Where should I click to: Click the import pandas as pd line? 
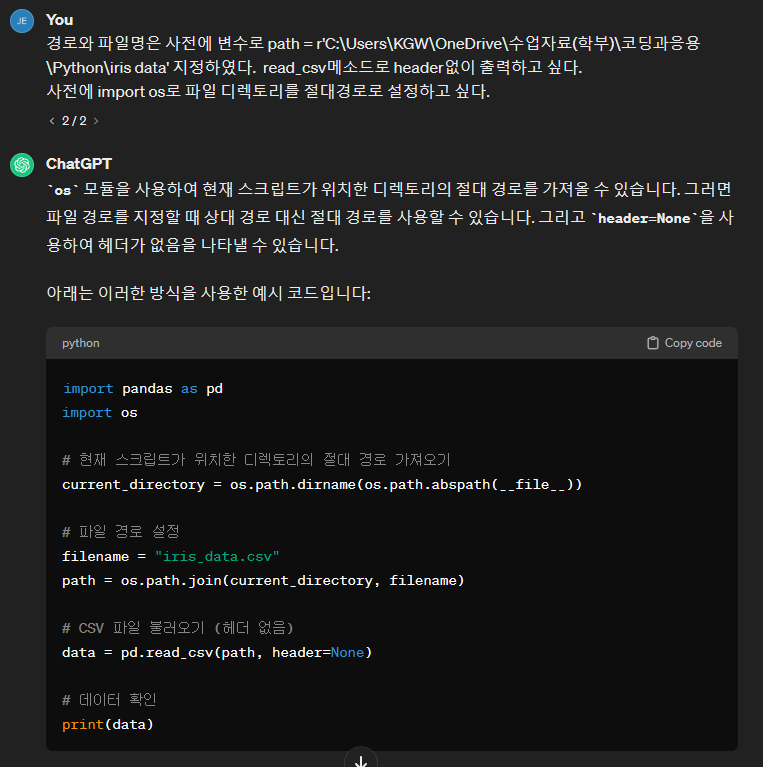pyautogui.click(x=143, y=388)
